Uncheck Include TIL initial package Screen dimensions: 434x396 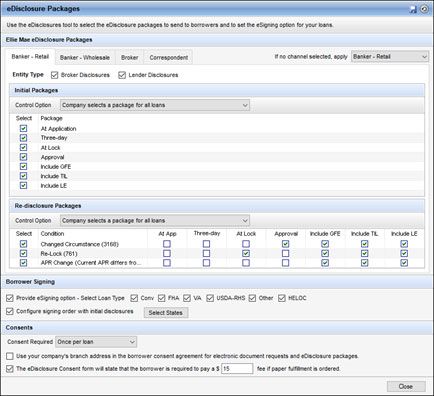23,176
